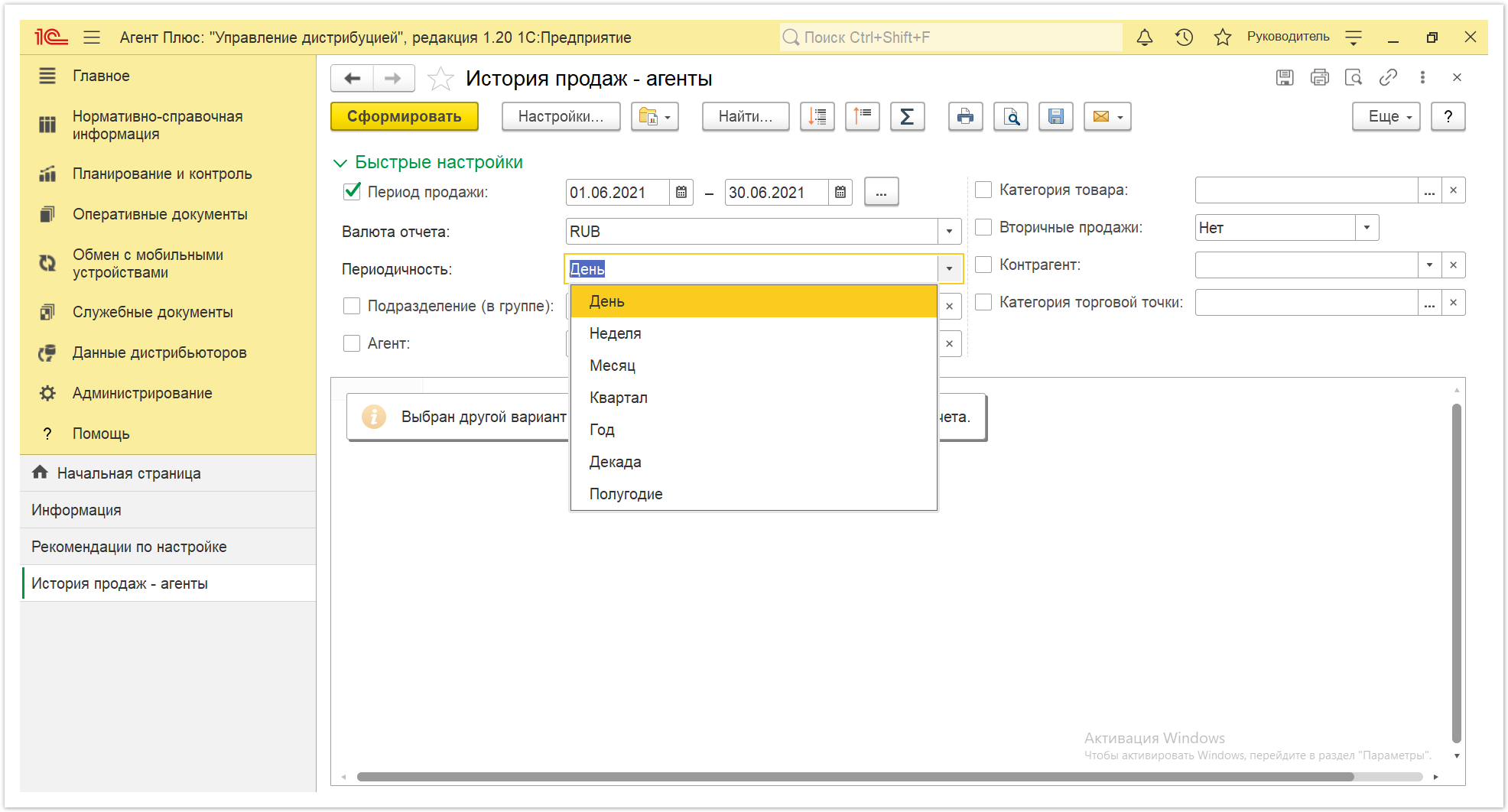Select Неделя in periodicity list
This screenshot has height=812, width=1508.
(754, 333)
